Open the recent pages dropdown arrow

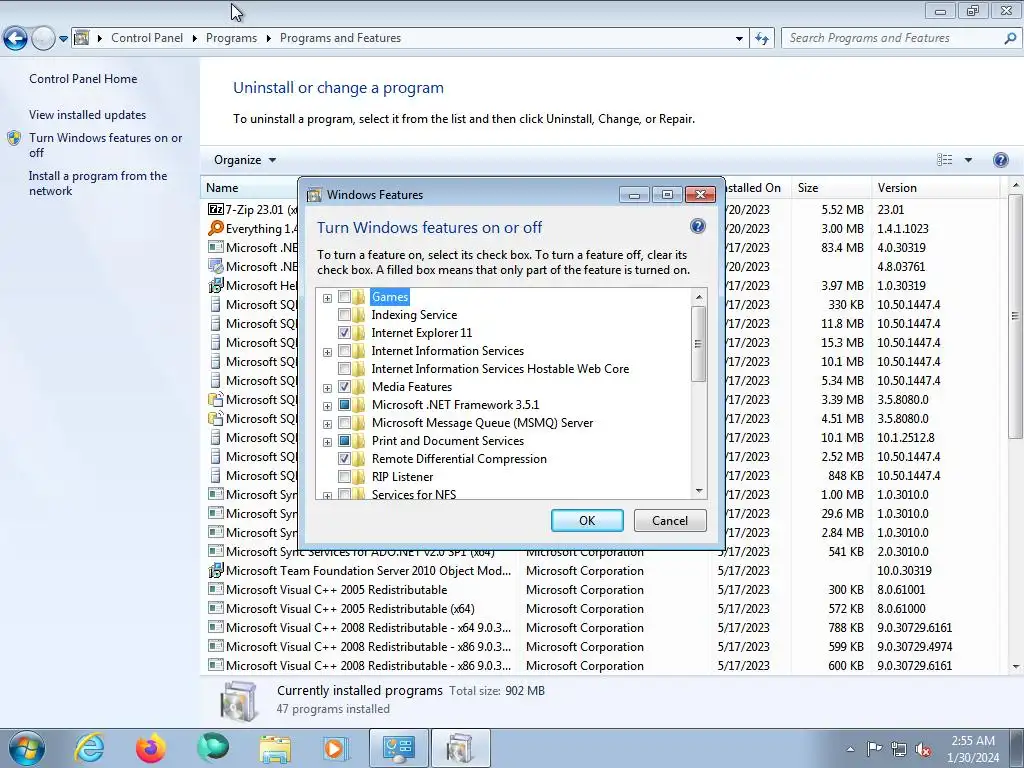[63, 39]
